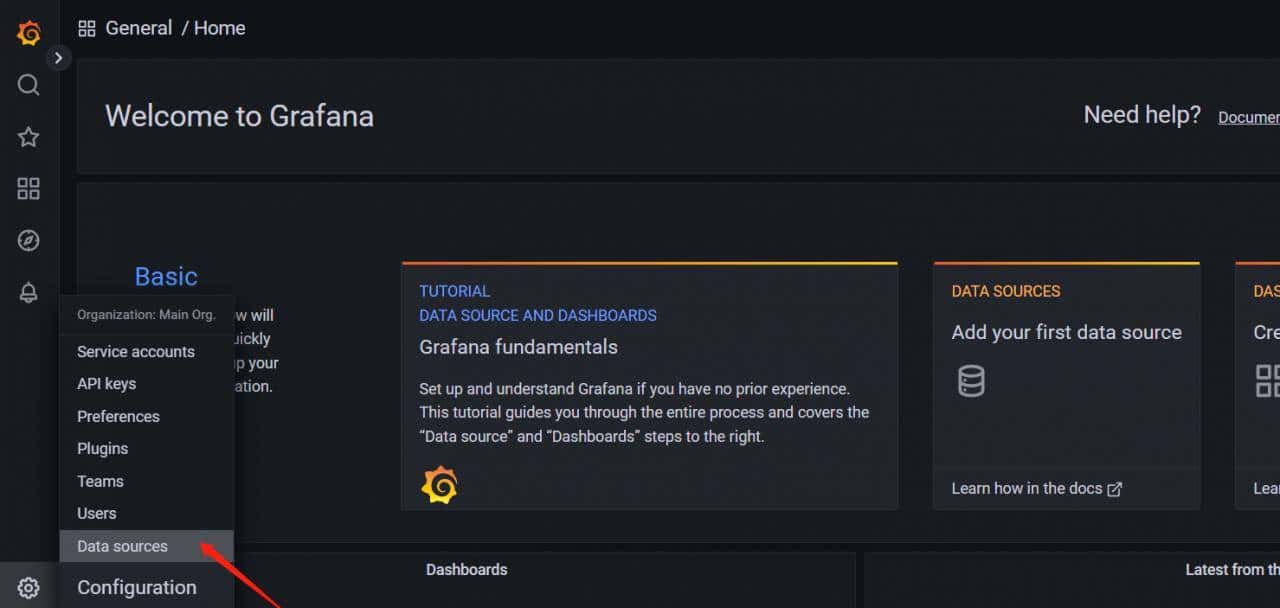This screenshot has width=1280, height=608.
Task: Select Data sources in Configuration menu
Action: [123, 546]
